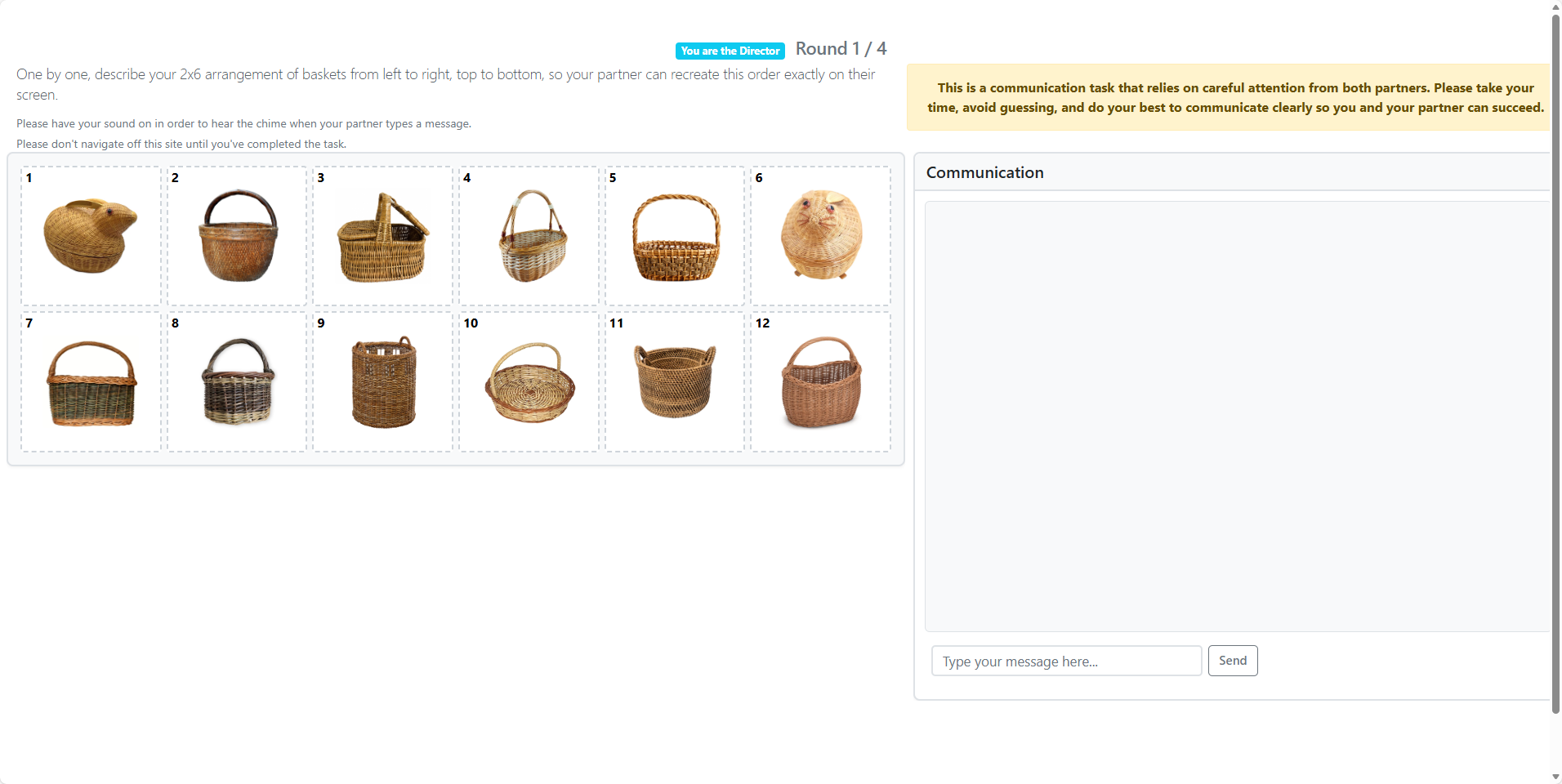Click the scrollbar down arrow
The width and height of the screenshot is (1562, 784).
tap(1555, 777)
